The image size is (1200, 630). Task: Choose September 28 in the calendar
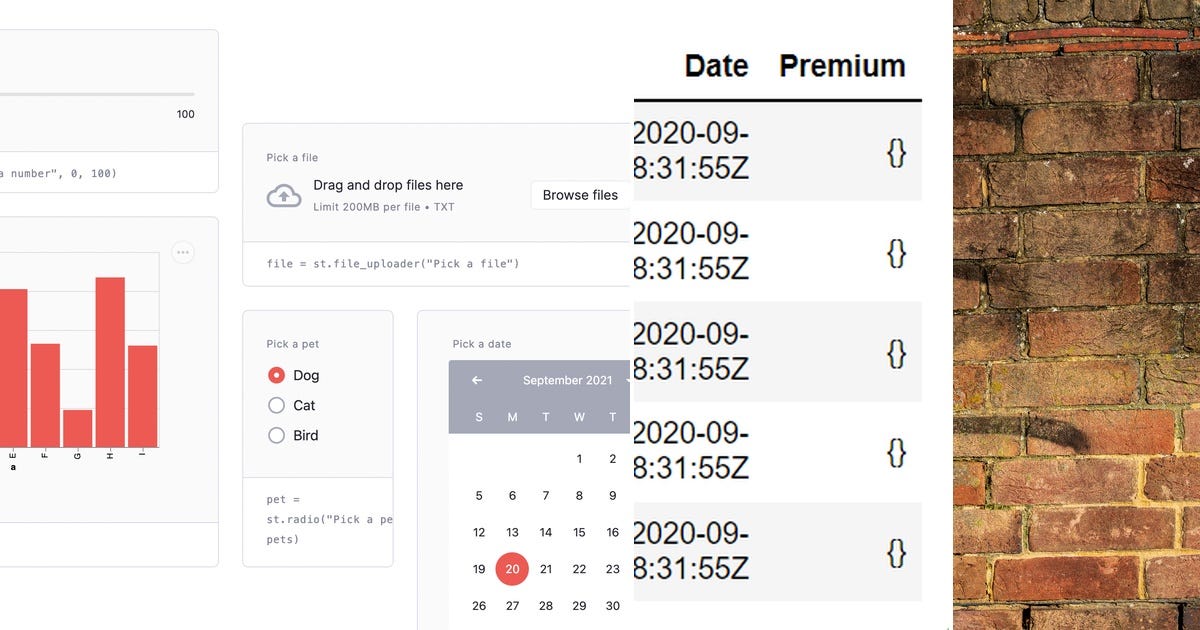pyautogui.click(x=546, y=606)
